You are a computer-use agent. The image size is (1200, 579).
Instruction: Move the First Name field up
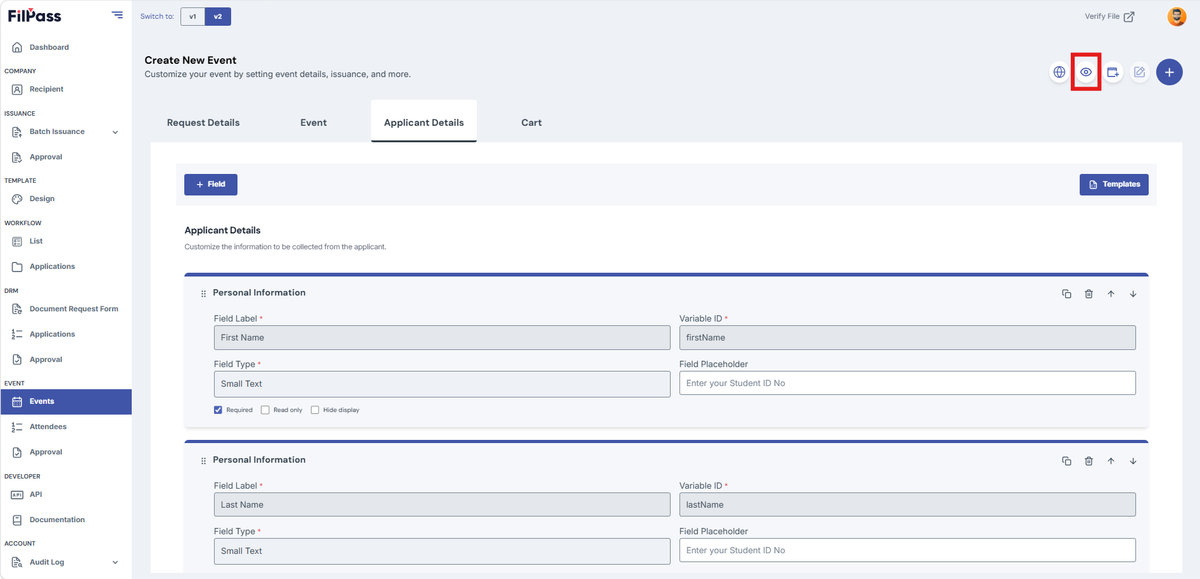(1111, 293)
